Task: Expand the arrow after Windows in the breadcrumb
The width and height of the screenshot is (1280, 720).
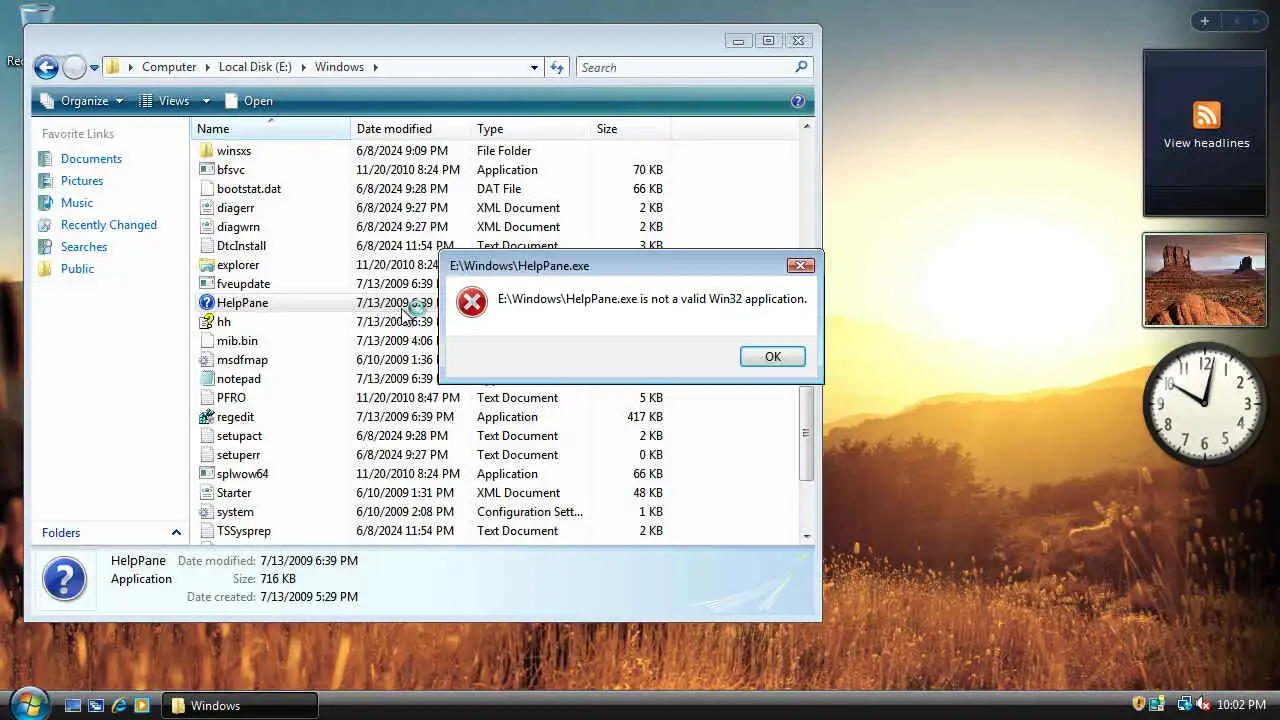Action: tap(375, 67)
